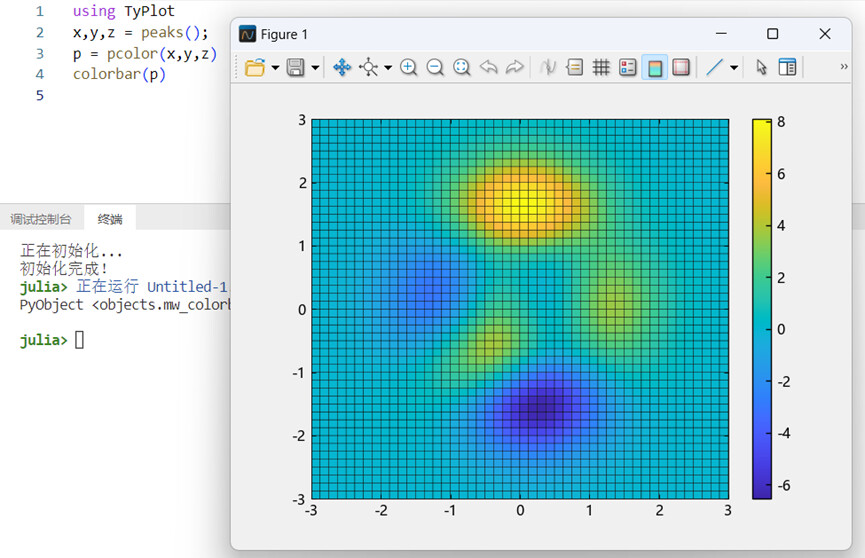The image size is (865, 558).
Task: Toggle the grid lines icon
Action: (x=601, y=67)
